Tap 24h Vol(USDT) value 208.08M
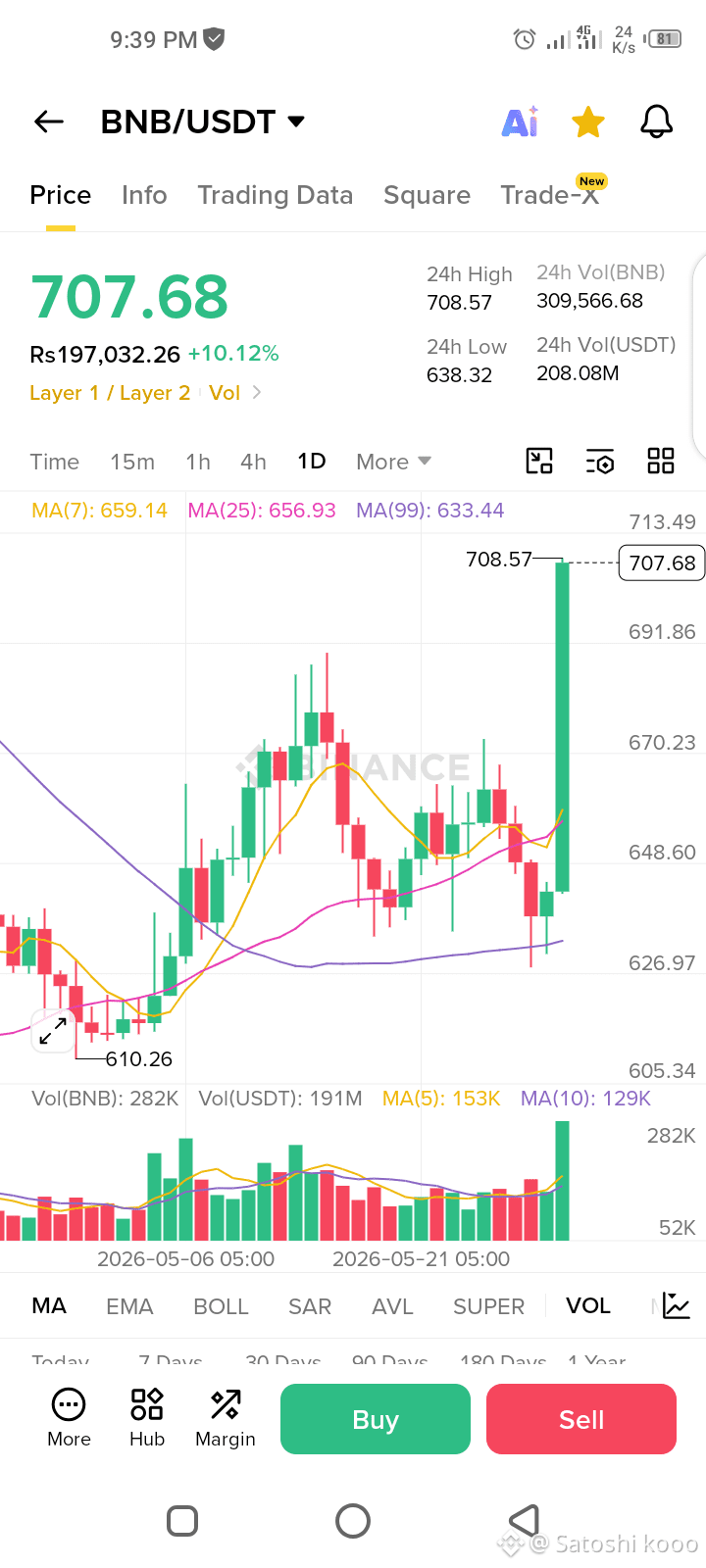Screen dimensions: 706x1568 (x=578, y=373)
